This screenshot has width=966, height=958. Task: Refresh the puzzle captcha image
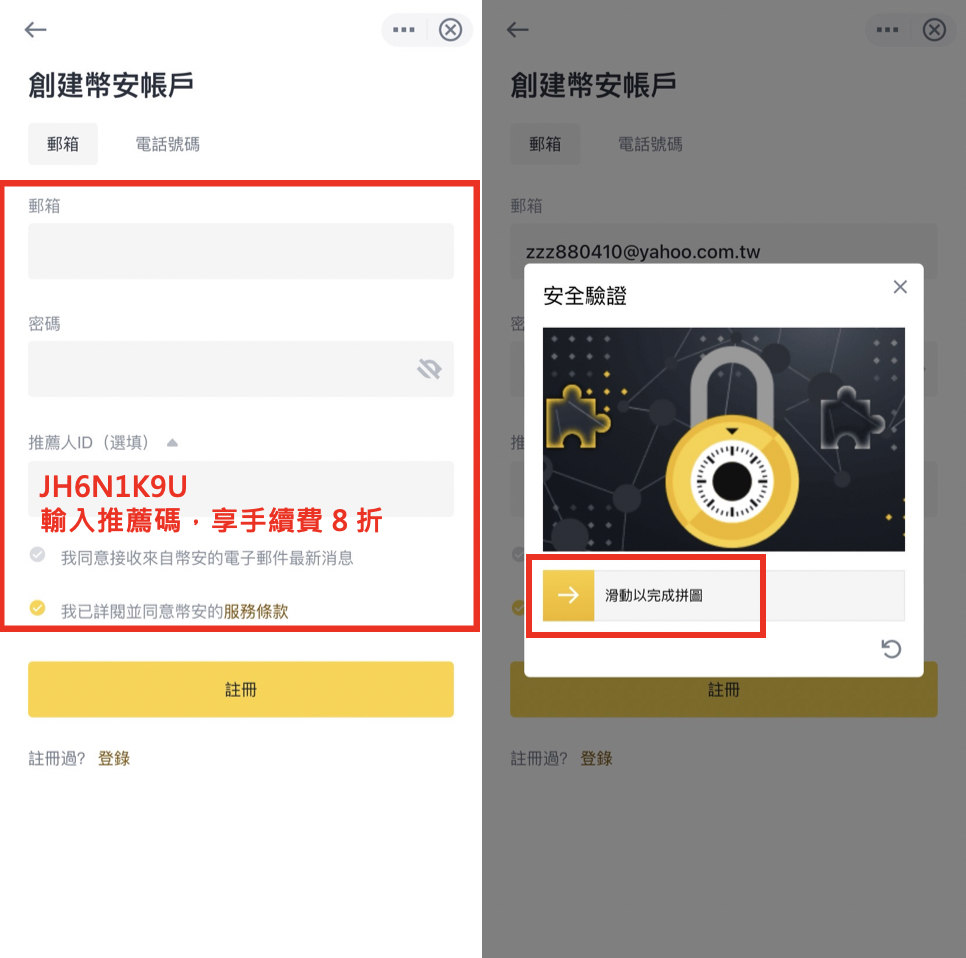[891, 649]
